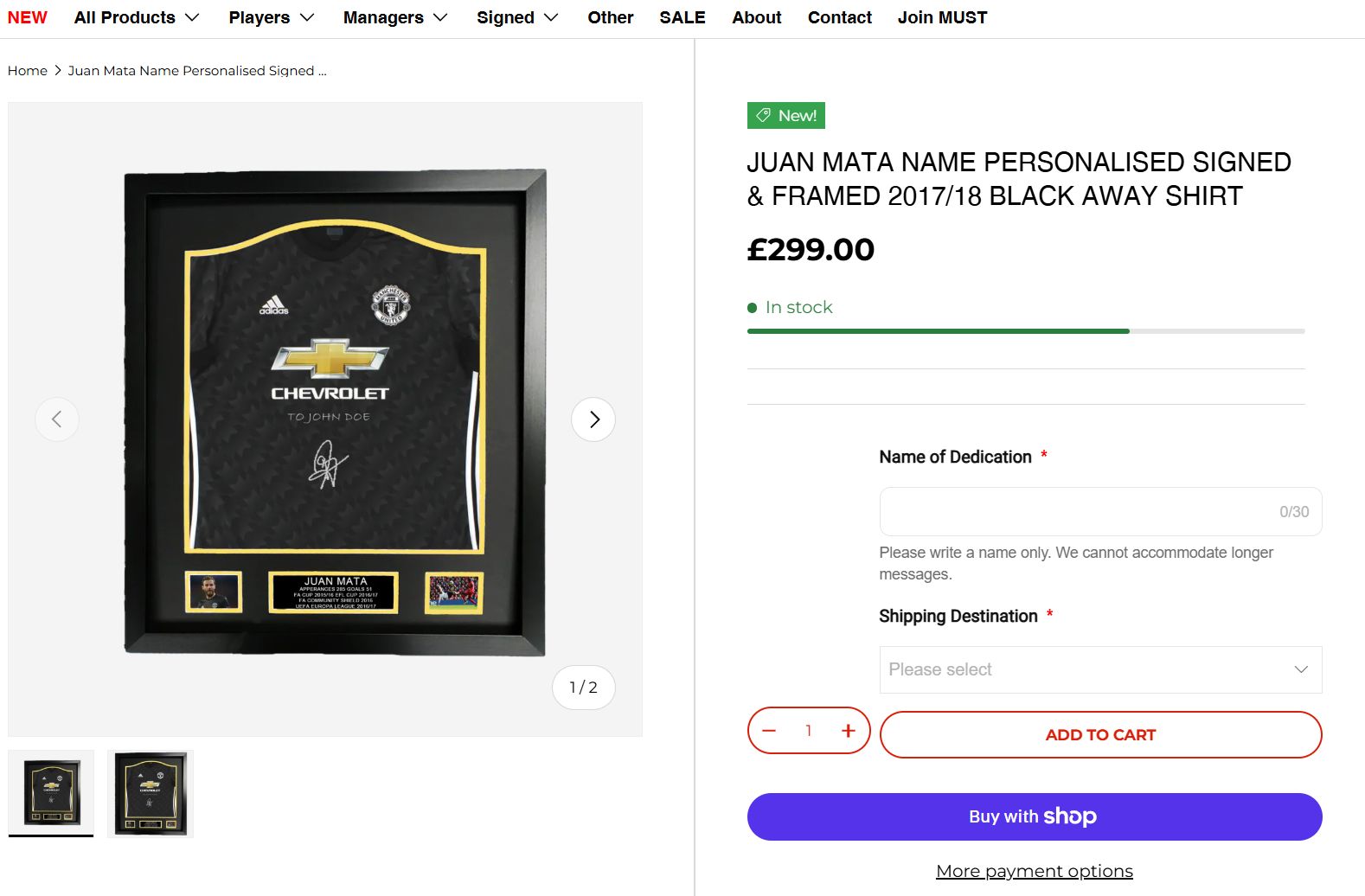Screen dimensions: 1365x896
Task: Go to the previous product image
Action: pos(57,419)
